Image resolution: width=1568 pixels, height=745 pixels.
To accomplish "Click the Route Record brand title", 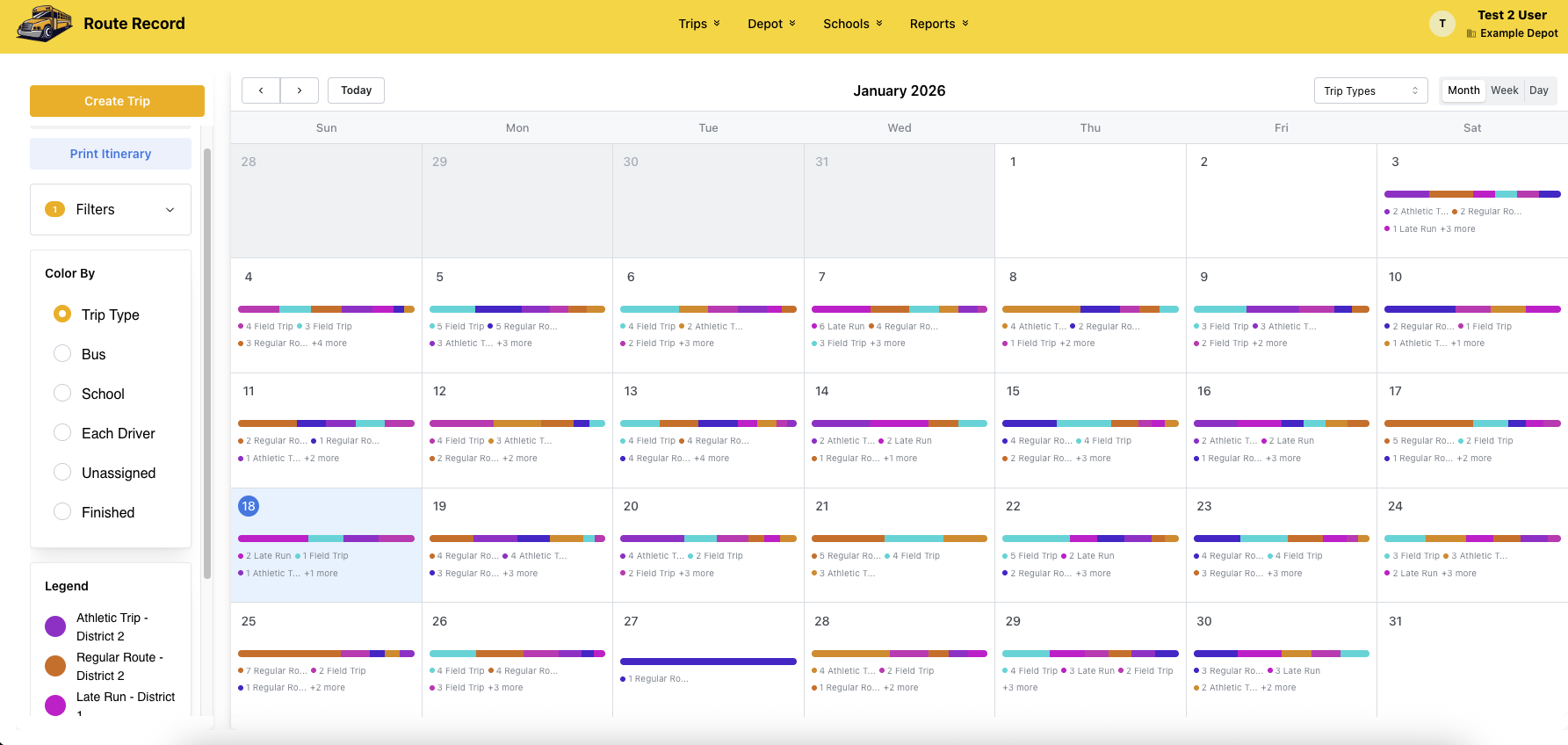I will click(x=134, y=24).
